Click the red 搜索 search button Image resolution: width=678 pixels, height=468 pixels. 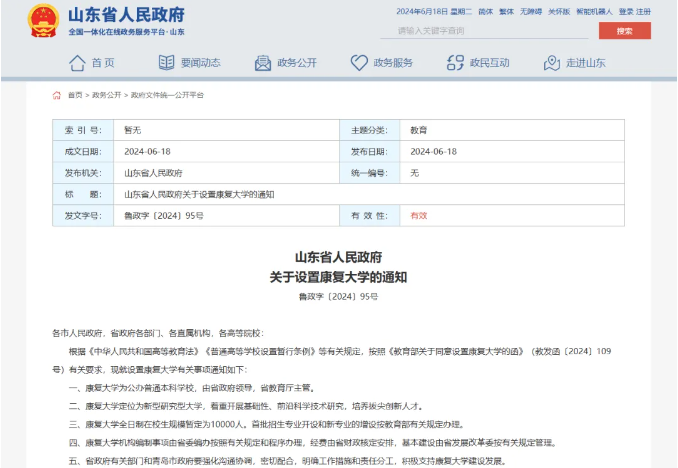pyautogui.click(x=624, y=31)
